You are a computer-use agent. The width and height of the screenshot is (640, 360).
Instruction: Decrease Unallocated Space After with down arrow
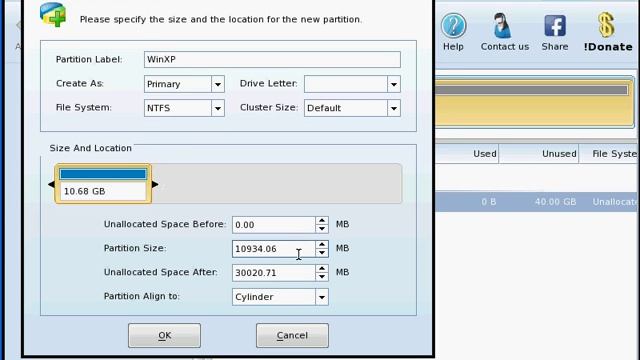click(x=322, y=277)
